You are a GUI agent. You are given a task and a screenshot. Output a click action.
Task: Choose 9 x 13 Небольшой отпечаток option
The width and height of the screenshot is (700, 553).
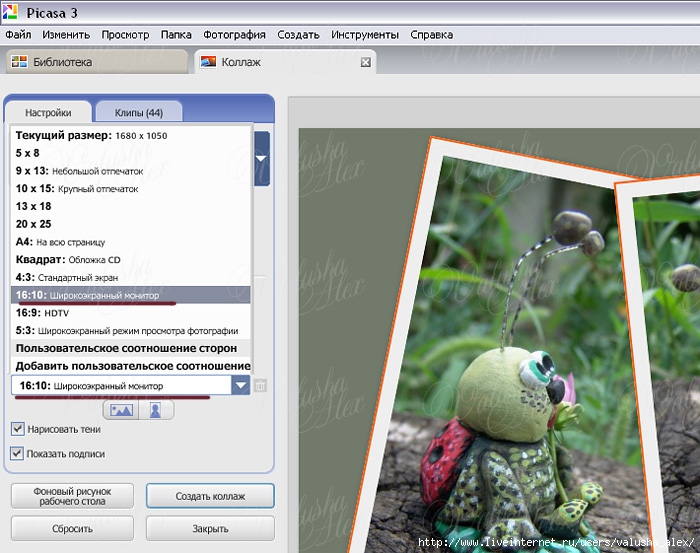click(x=130, y=171)
